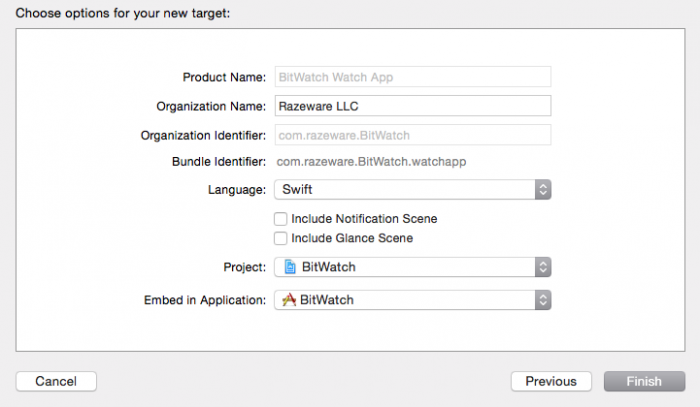This screenshot has width=700, height=407.
Task: Click the BitWatch project file icon
Action: point(290,267)
